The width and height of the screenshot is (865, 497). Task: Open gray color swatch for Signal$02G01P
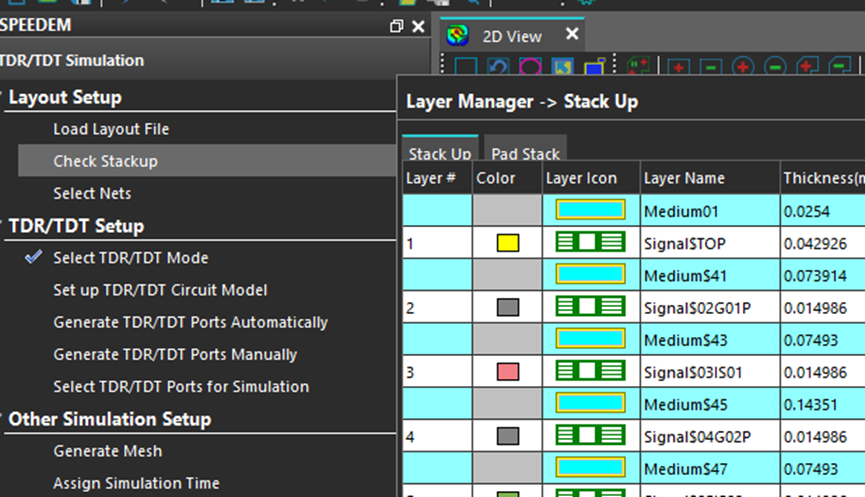click(508, 307)
